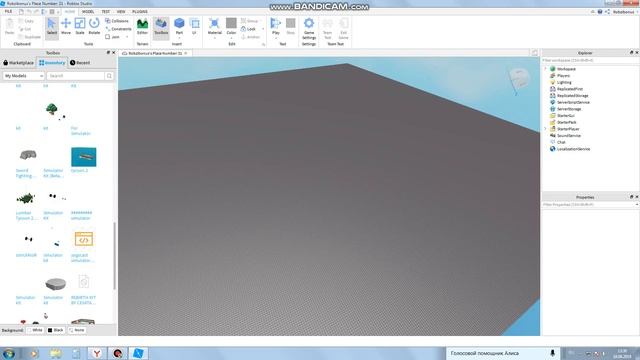Switch to the TEST ribbon tab
Image resolution: width=640 pixels, height=360 pixels.
tap(106, 12)
